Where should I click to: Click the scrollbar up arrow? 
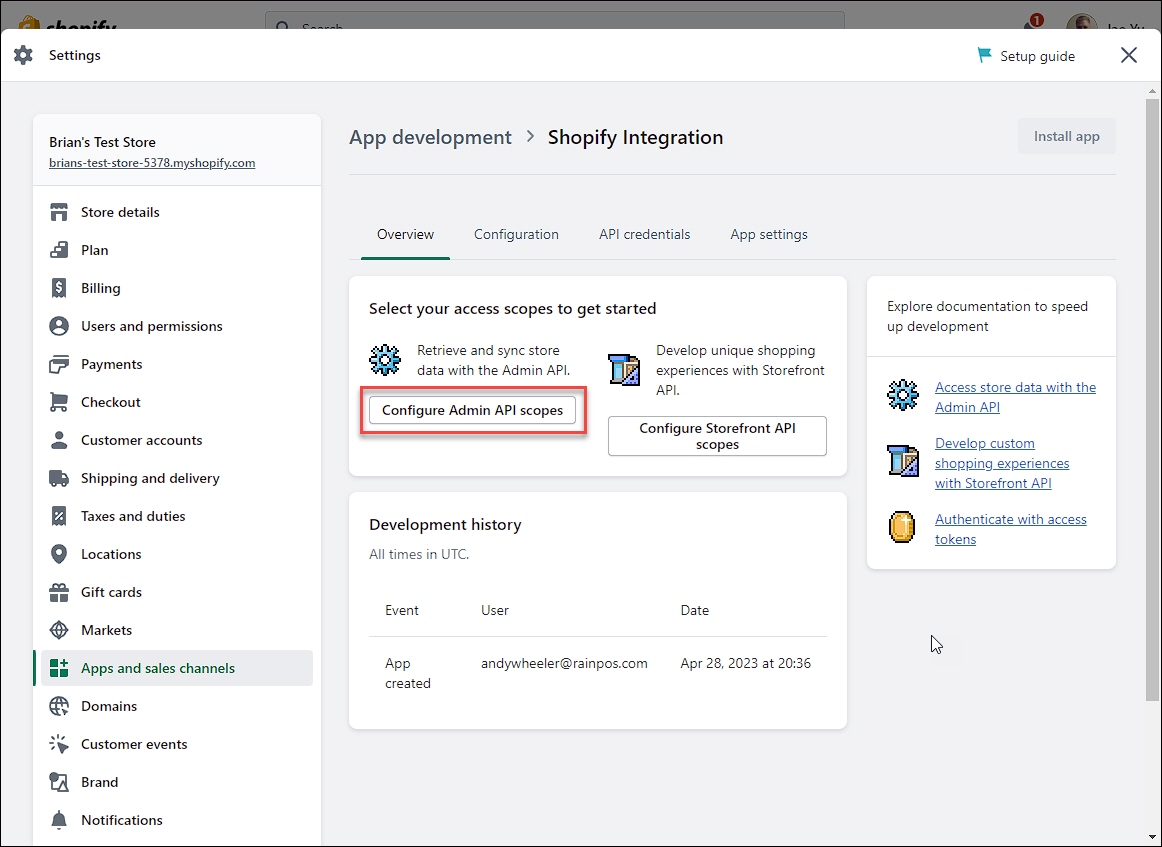[1152, 91]
